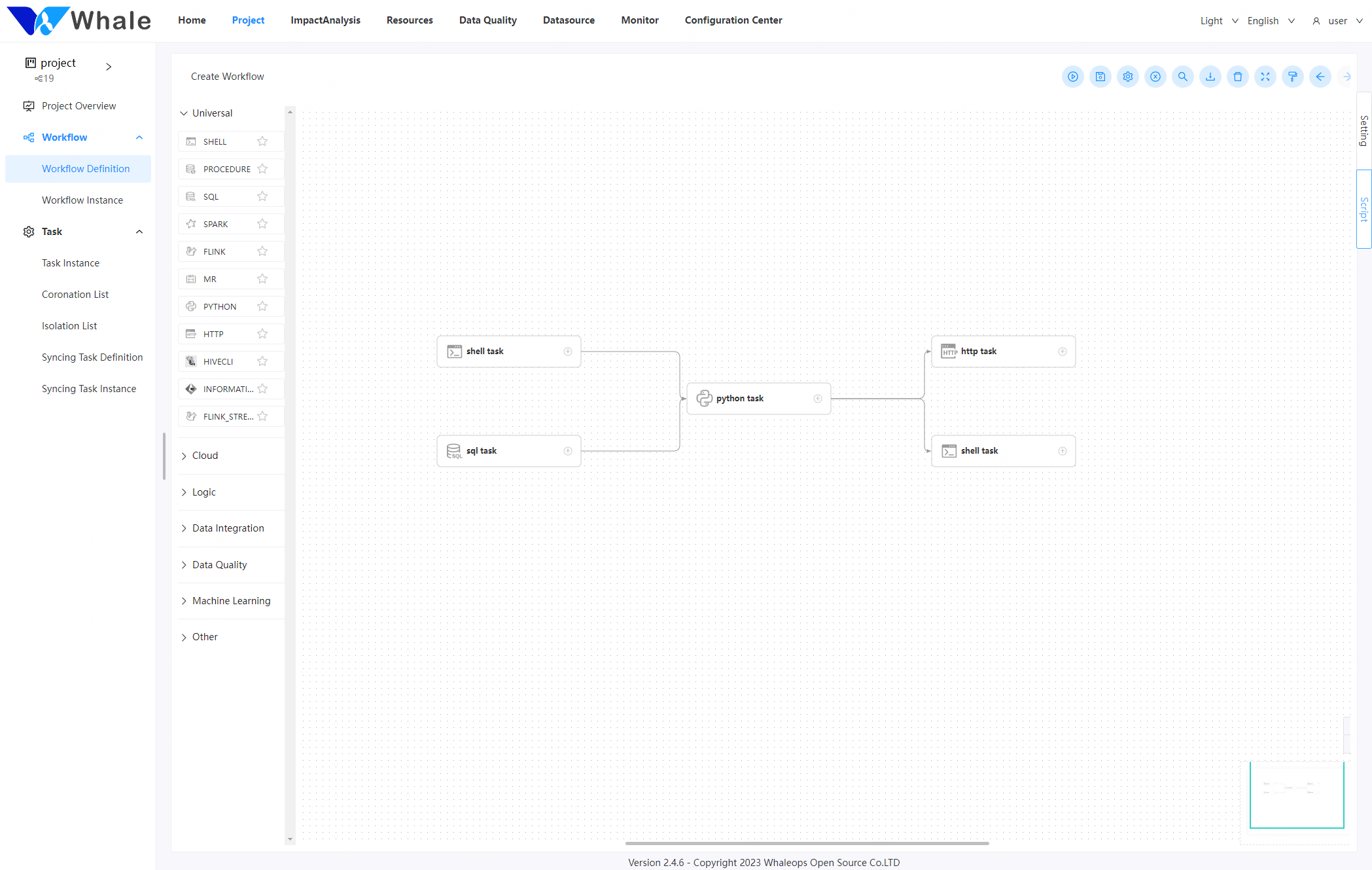Click the INFORMATICA task type icon

[x=191, y=389]
